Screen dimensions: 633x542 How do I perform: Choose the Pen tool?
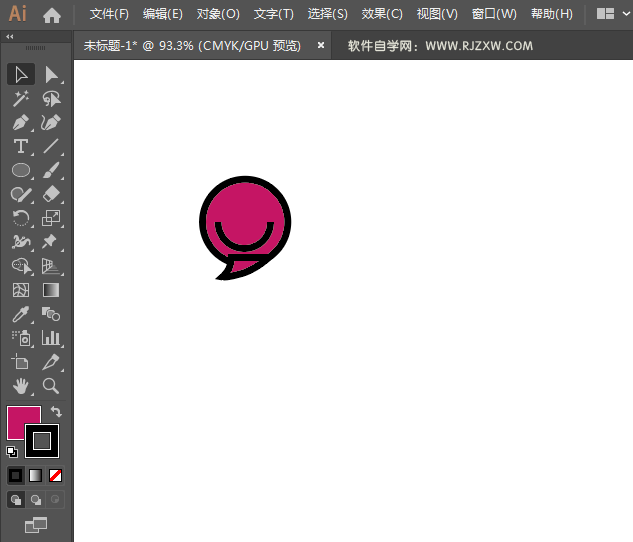click(20, 123)
